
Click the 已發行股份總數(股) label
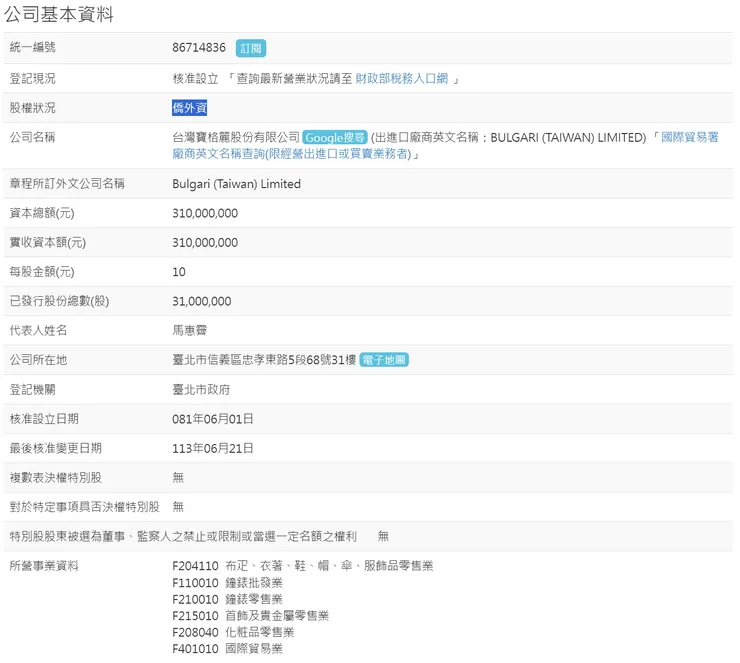[59, 301]
